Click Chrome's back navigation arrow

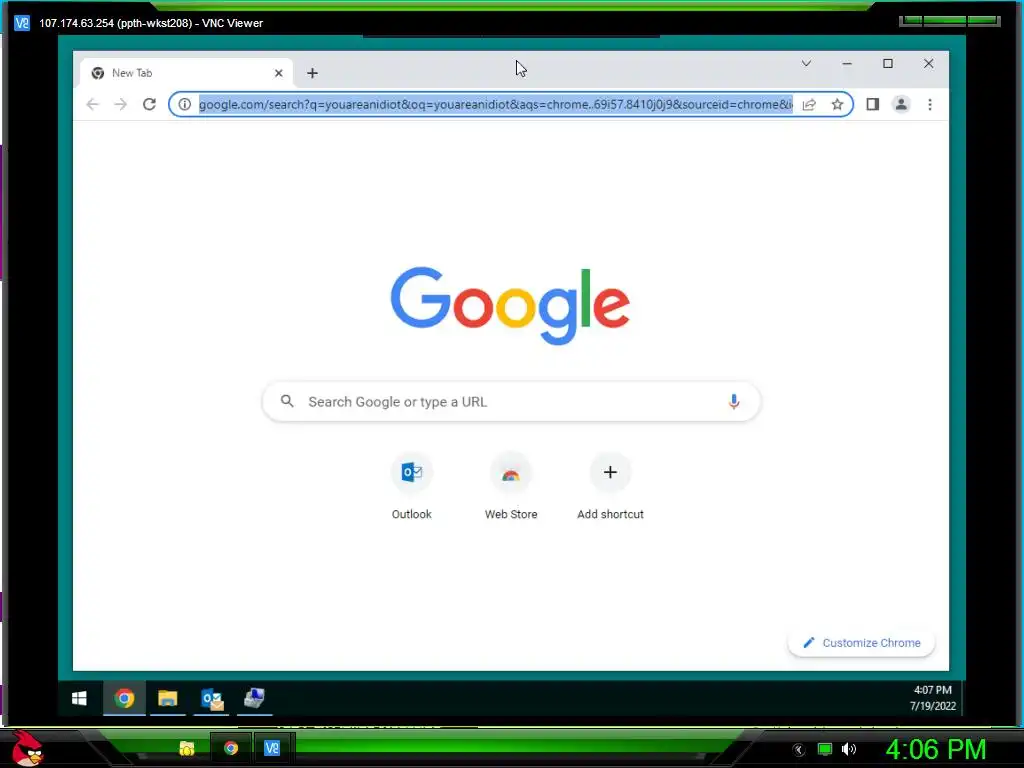tap(92, 104)
